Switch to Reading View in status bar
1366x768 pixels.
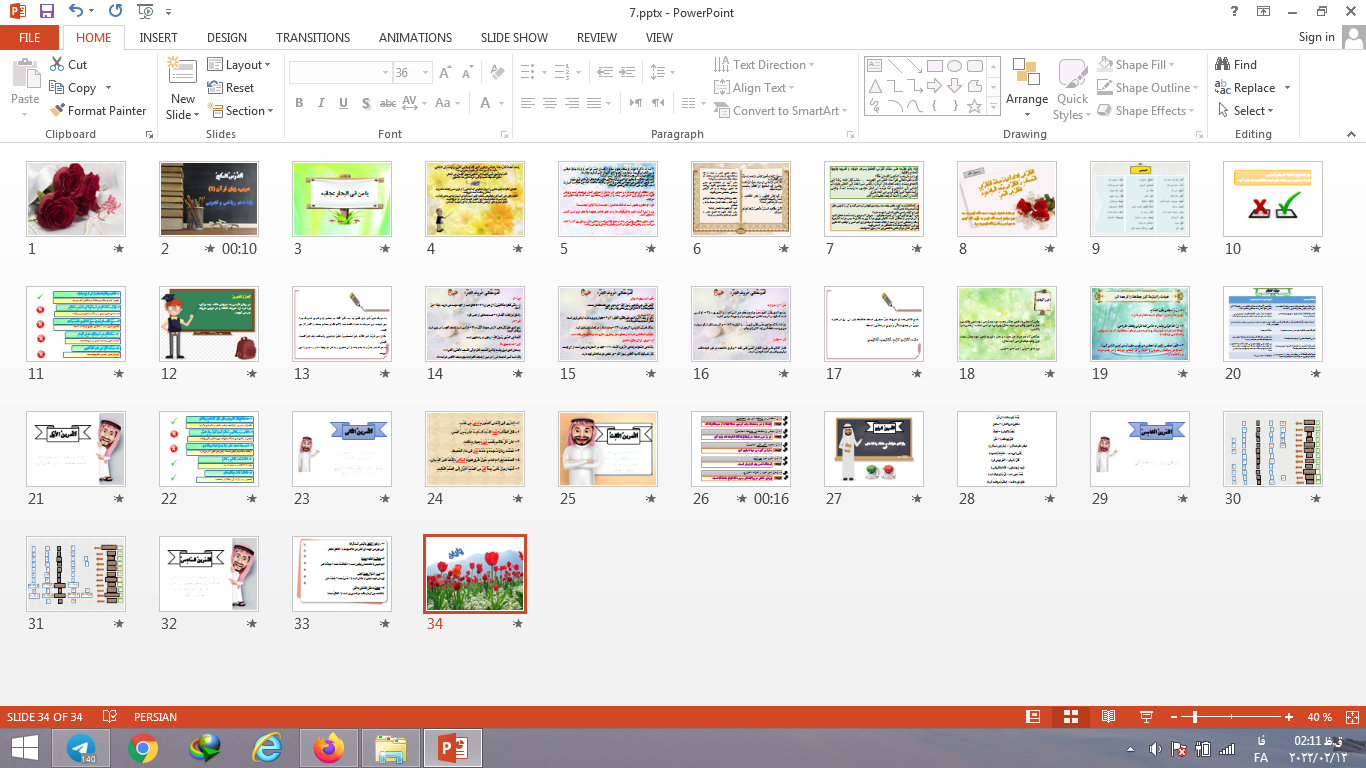click(1108, 717)
